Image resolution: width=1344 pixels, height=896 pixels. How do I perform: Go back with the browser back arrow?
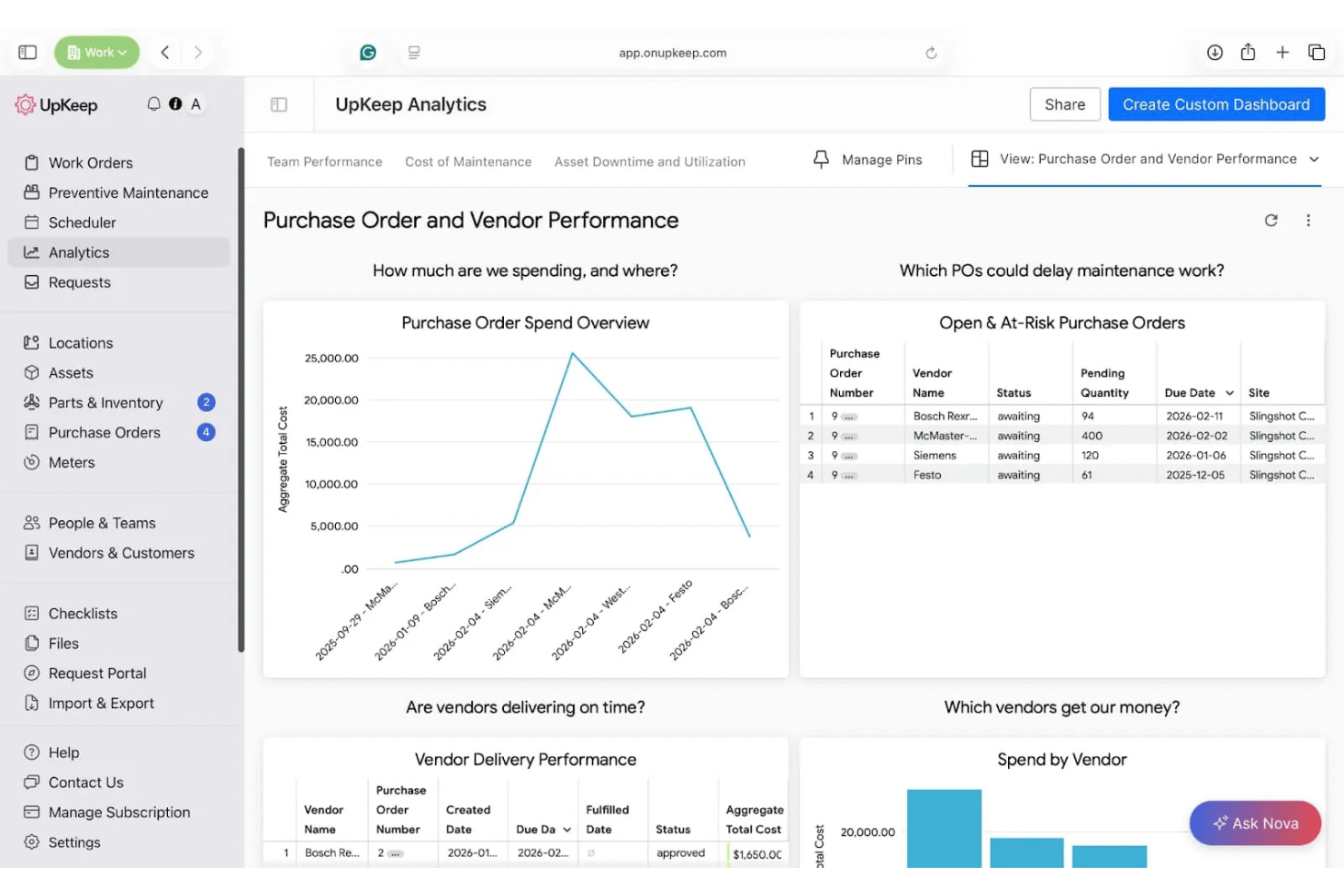165,53
